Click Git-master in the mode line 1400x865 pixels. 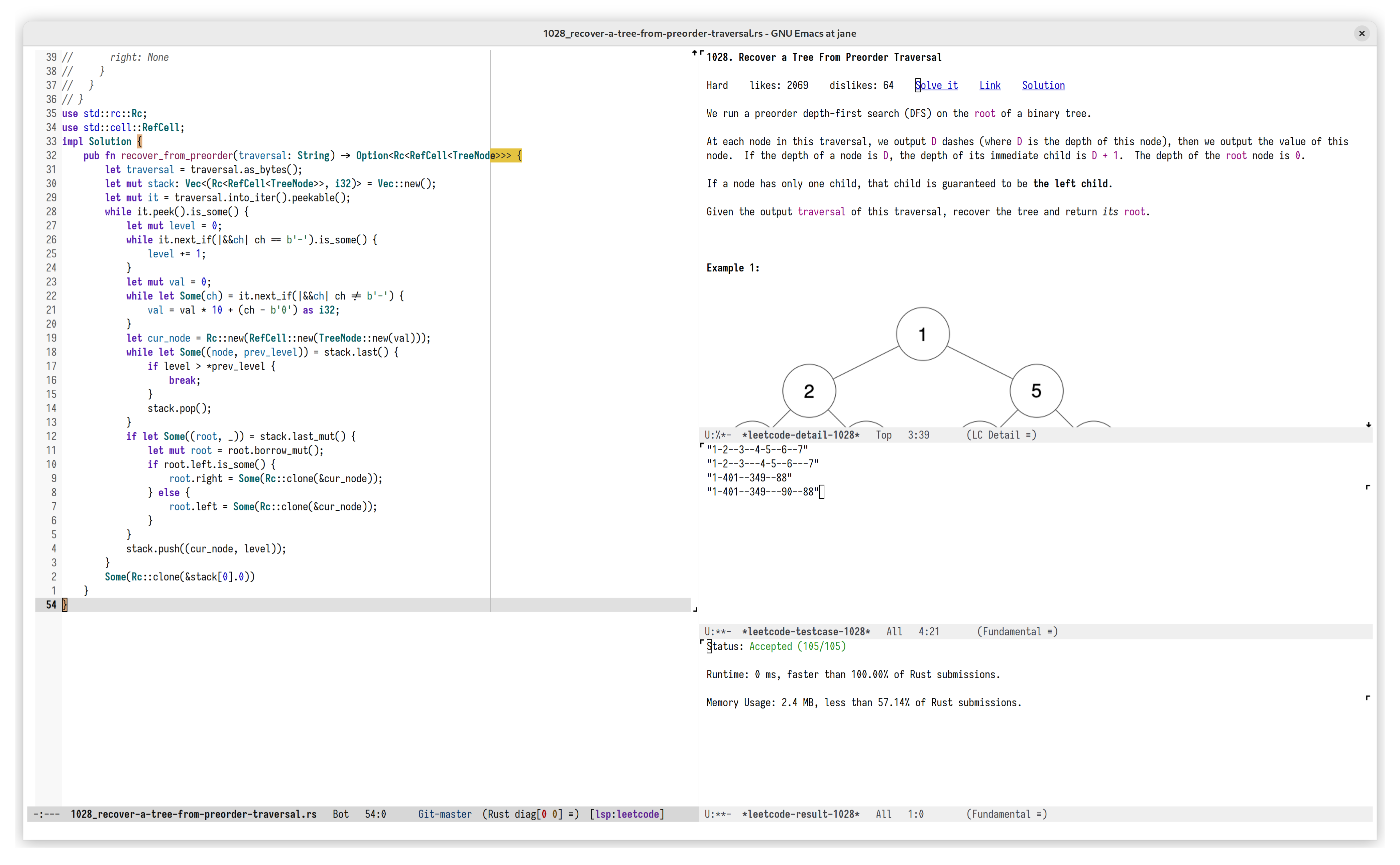pos(445,814)
